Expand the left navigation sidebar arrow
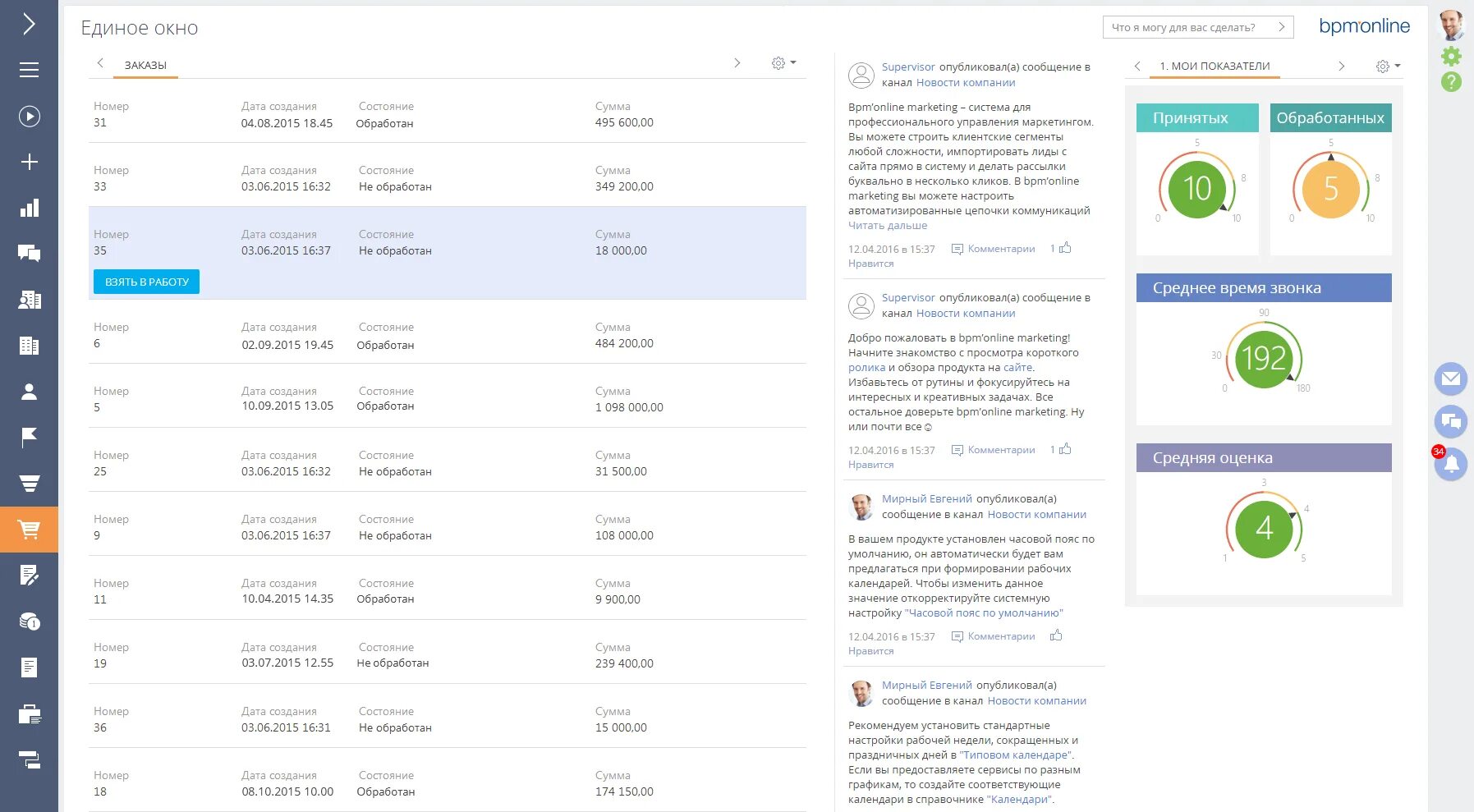1474x812 pixels. click(29, 24)
